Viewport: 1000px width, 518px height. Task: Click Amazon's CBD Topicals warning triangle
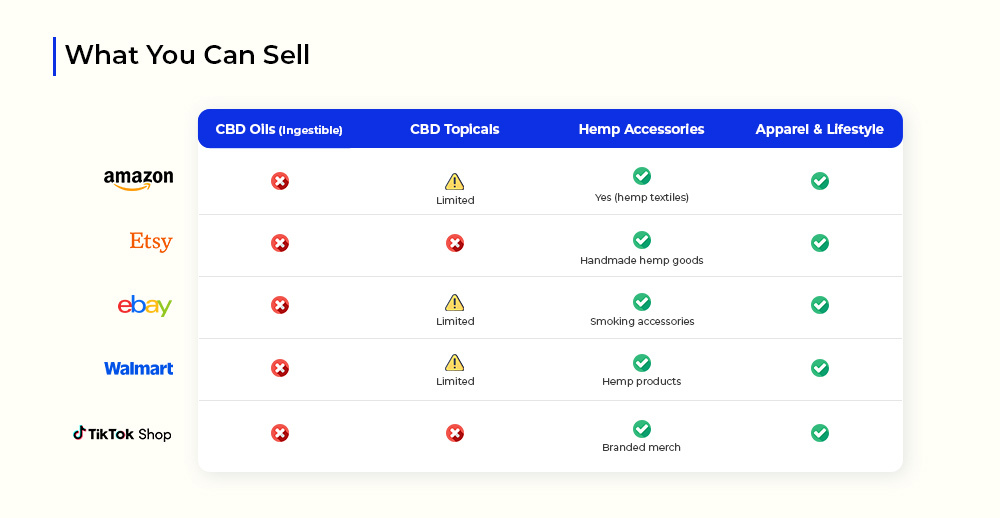[x=454, y=182]
